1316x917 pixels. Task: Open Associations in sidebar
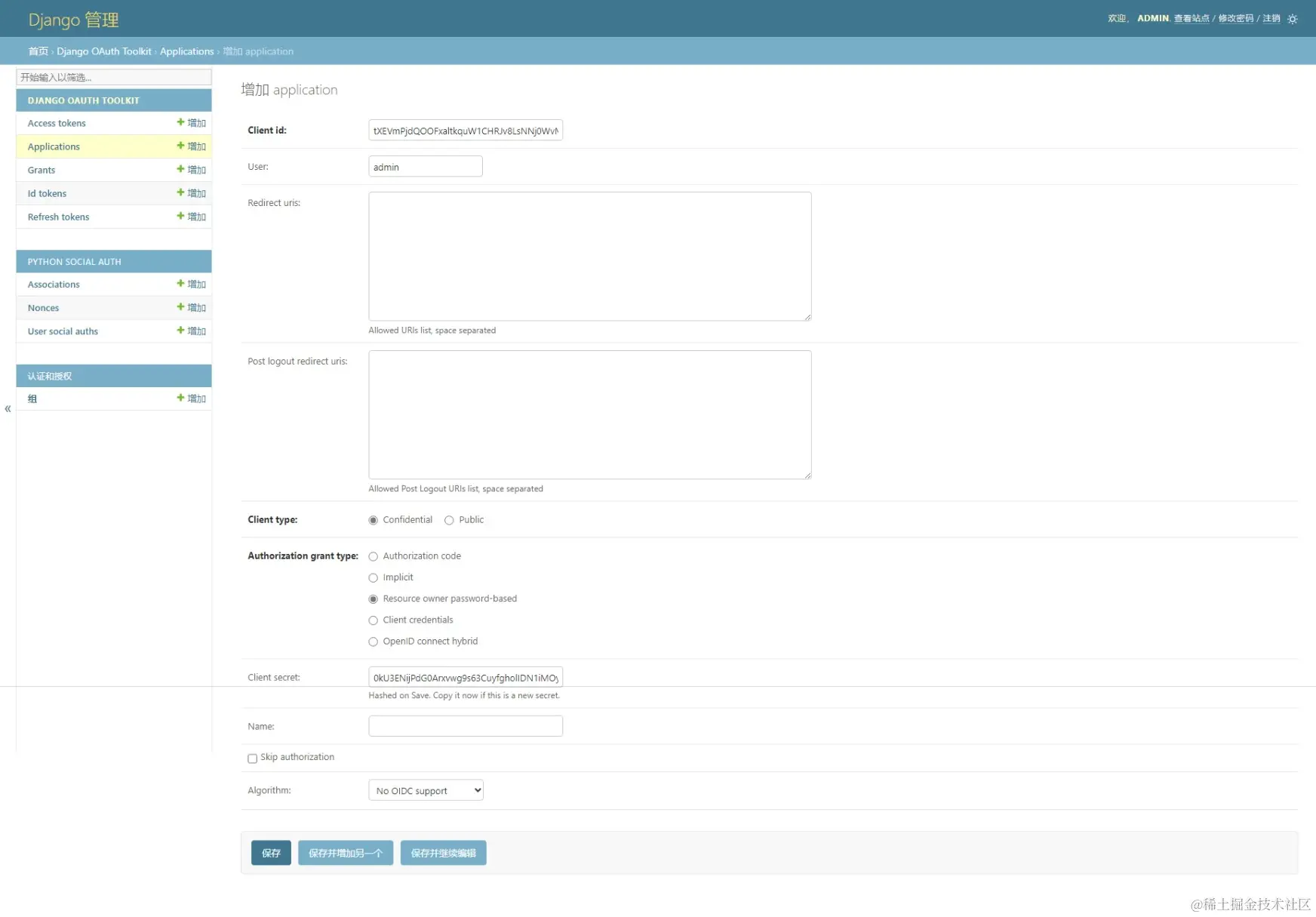click(x=54, y=285)
